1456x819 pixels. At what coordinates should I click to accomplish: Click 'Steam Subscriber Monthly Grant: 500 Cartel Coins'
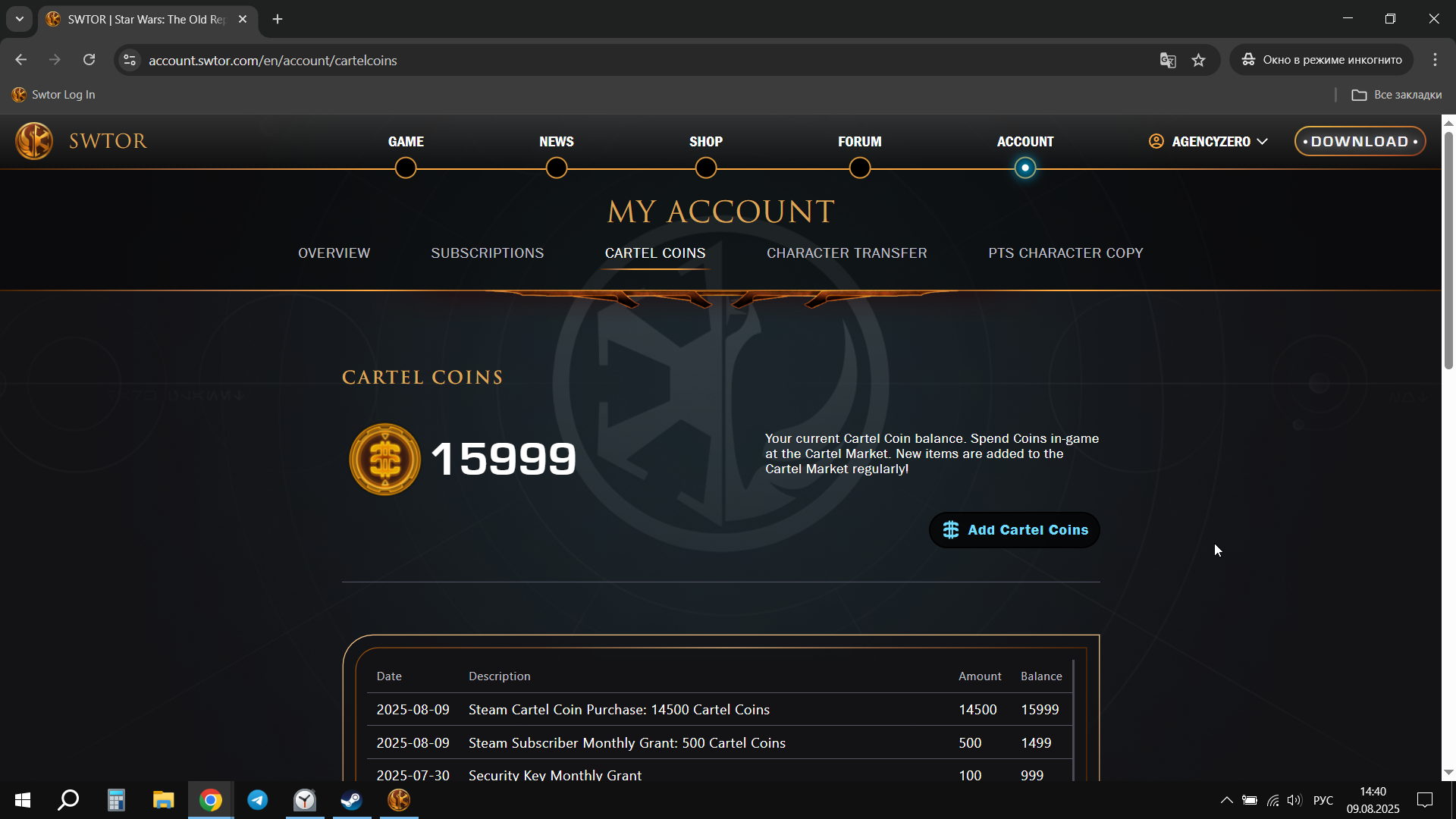[626, 743]
